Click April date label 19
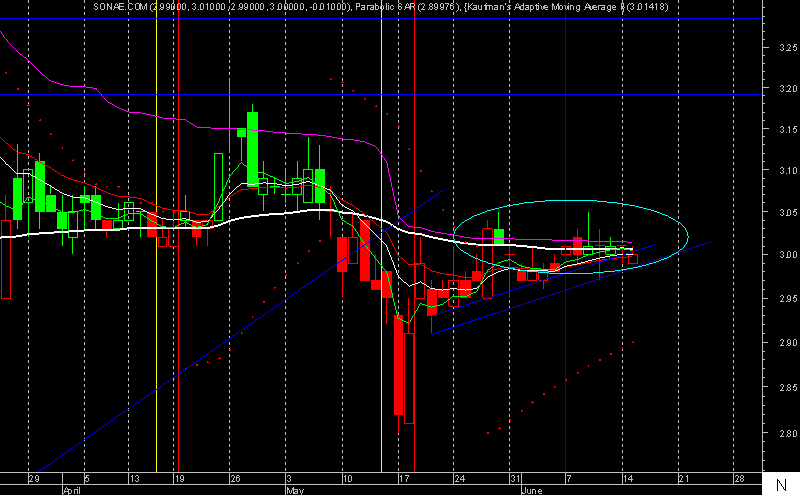This screenshot has width=800, height=495. tap(179, 479)
